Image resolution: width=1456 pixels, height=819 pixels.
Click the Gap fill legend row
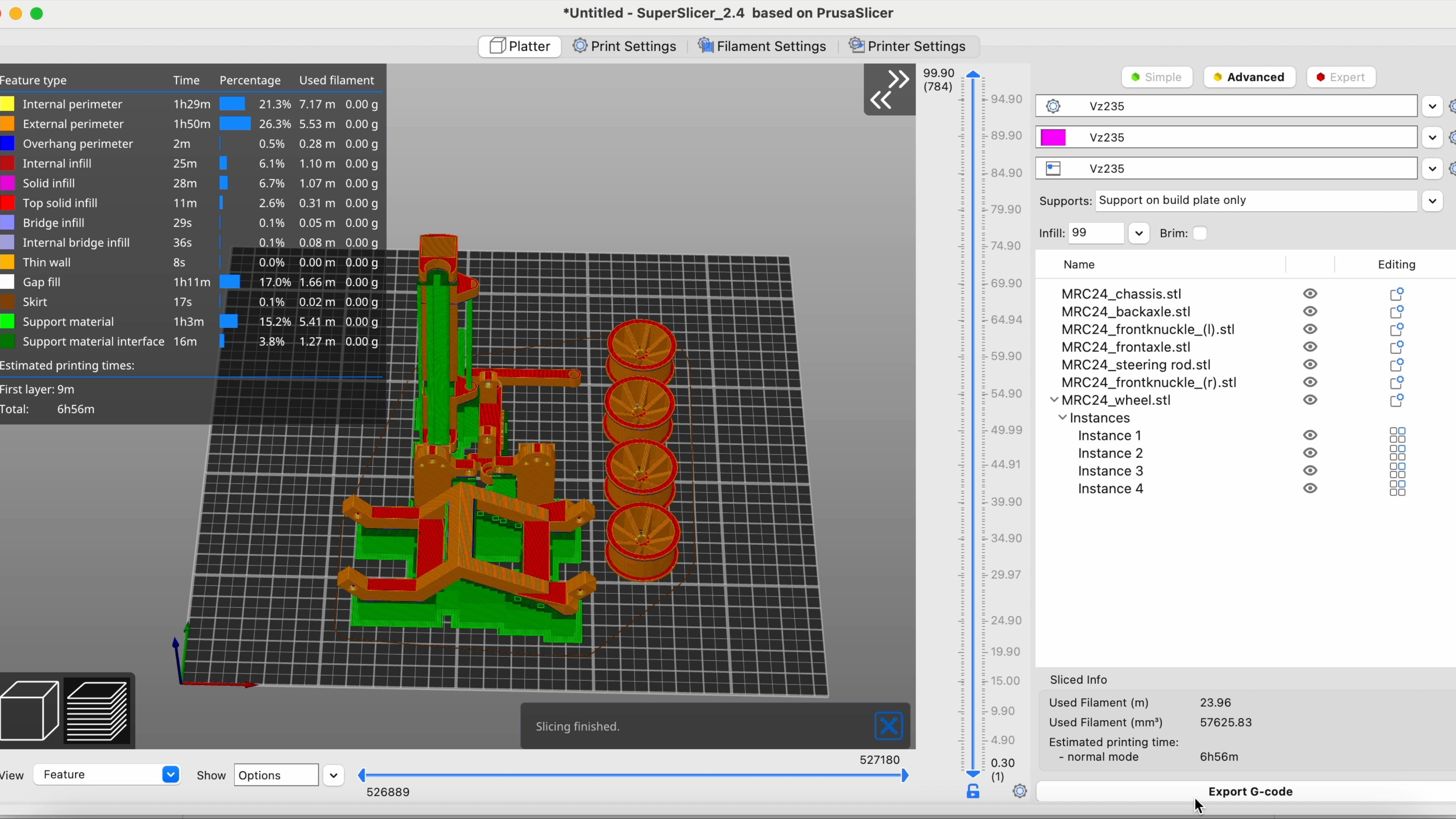[x=190, y=282]
